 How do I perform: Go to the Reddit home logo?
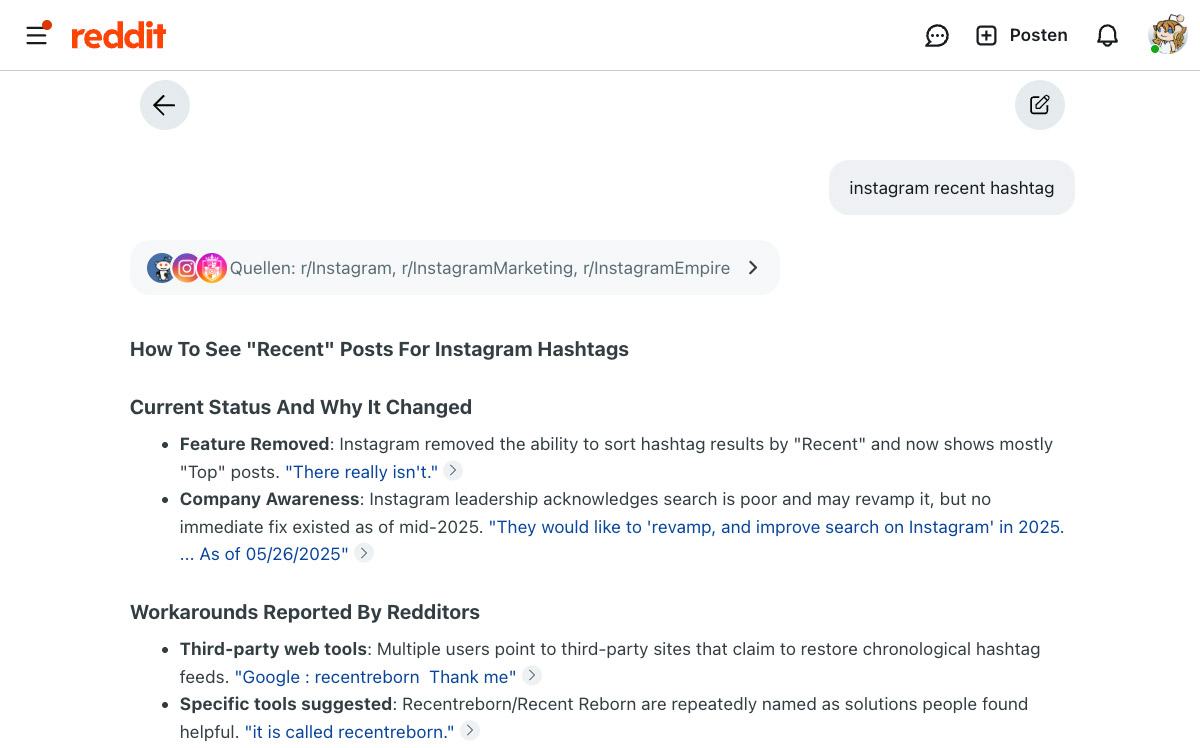click(118, 36)
